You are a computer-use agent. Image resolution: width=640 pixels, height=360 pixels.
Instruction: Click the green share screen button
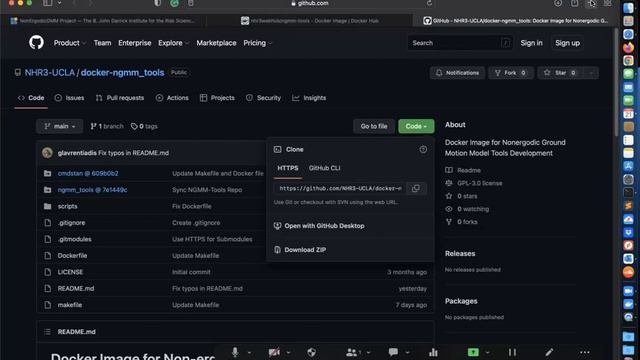[x=473, y=352]
